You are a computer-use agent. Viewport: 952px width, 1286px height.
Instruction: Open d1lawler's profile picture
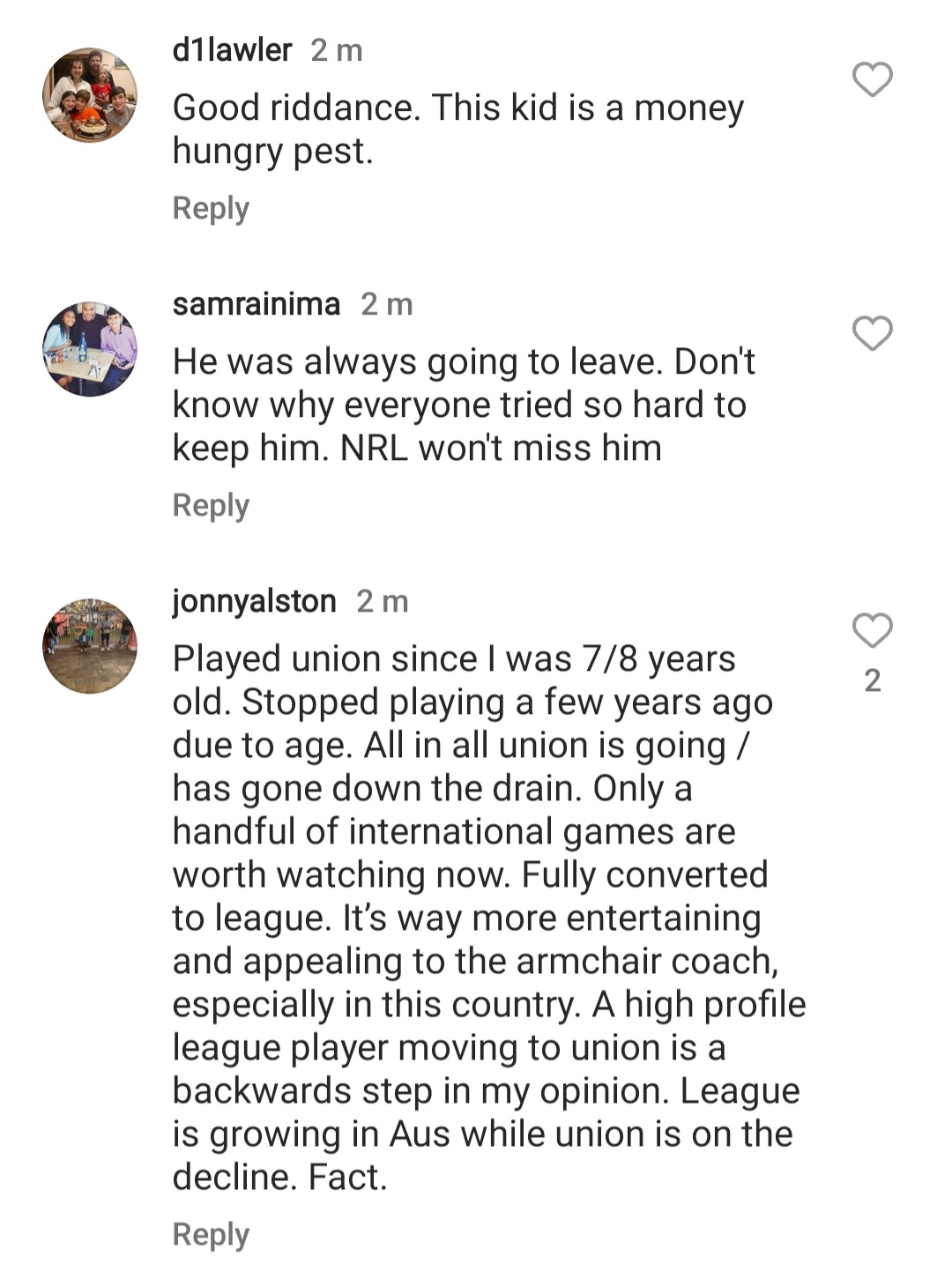90,95
